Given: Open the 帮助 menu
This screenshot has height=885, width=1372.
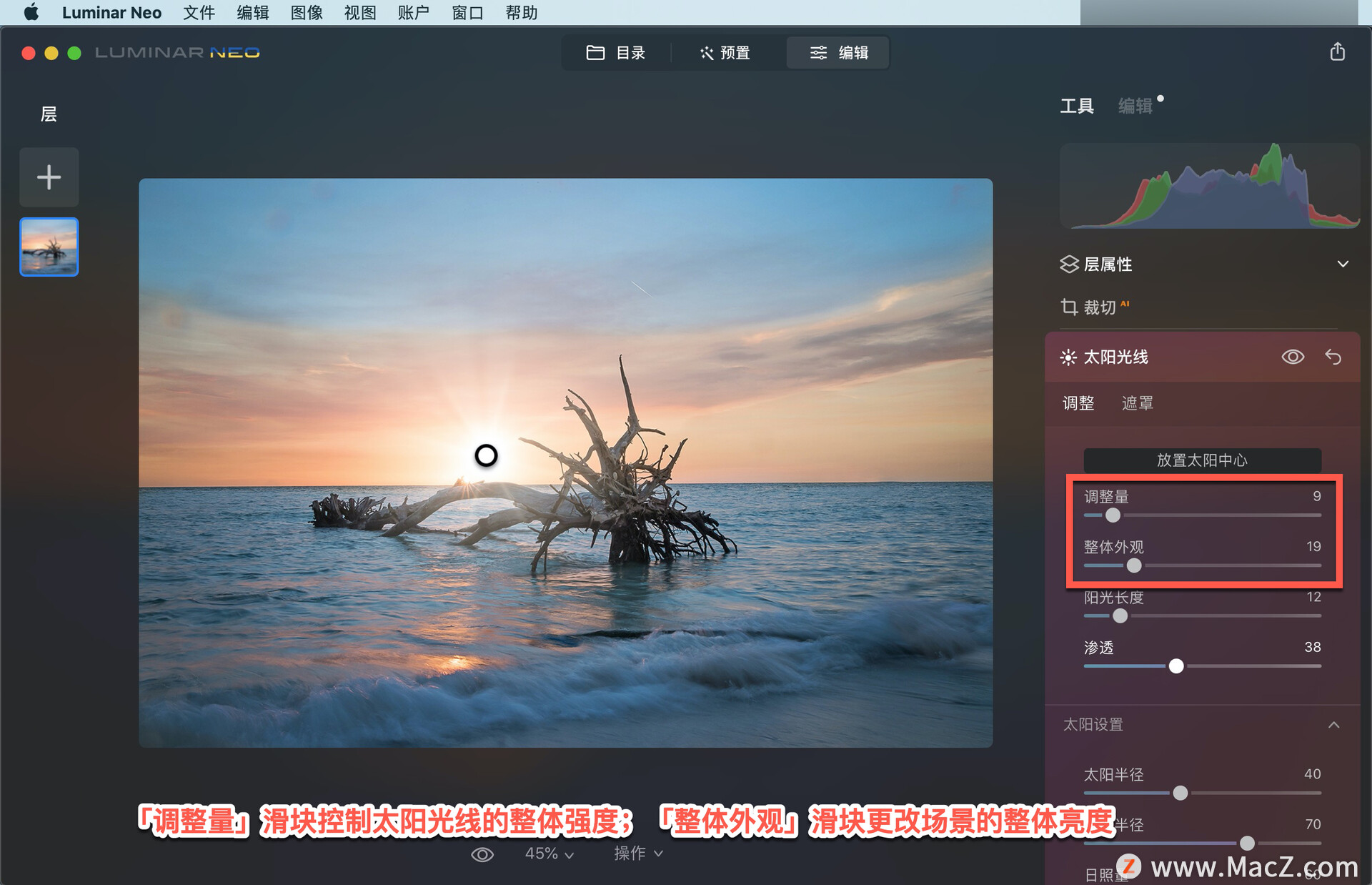Looking at the screenshot, I should click(x=521, y=12).
